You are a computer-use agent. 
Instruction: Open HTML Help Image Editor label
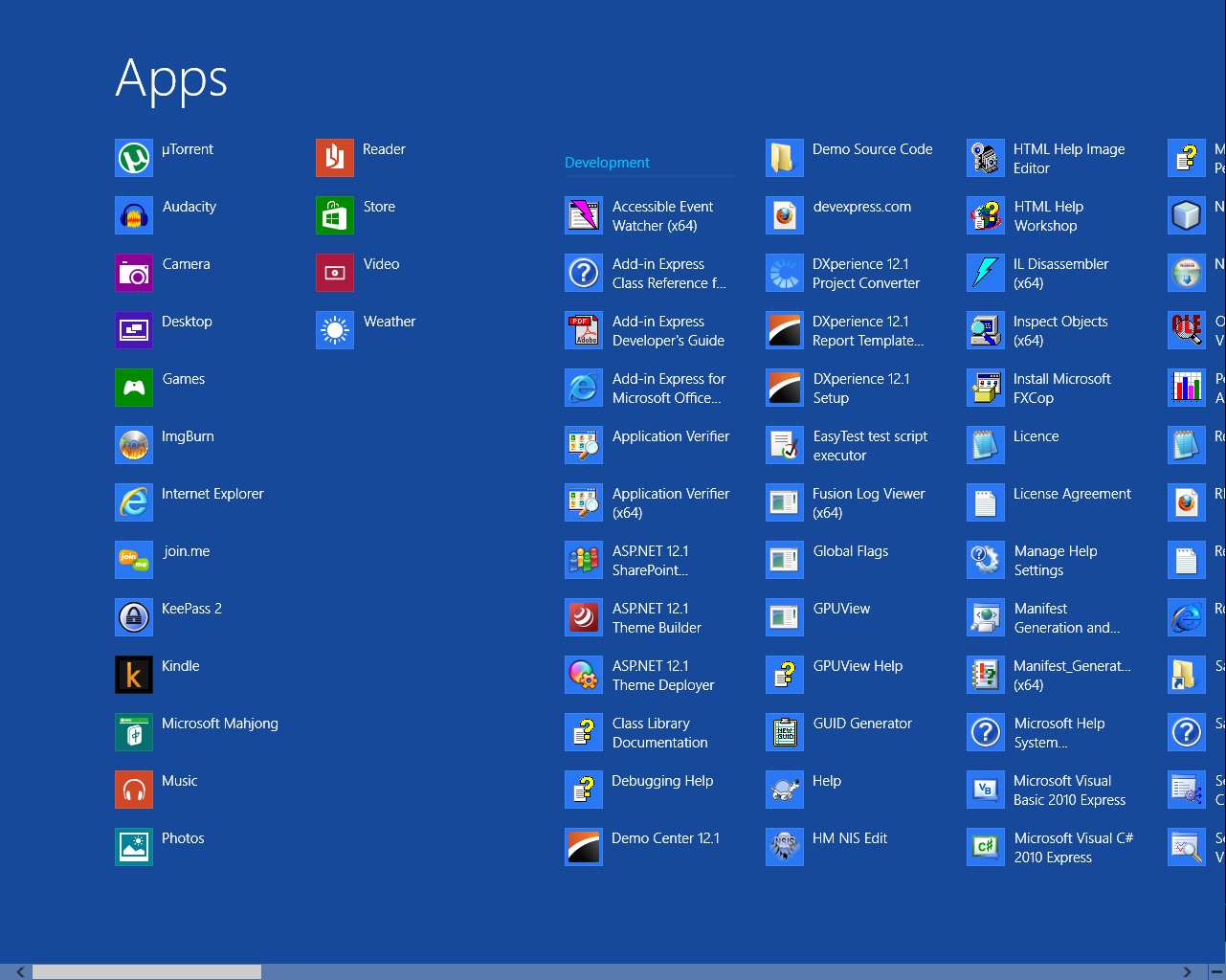(x=1069, y=159)
